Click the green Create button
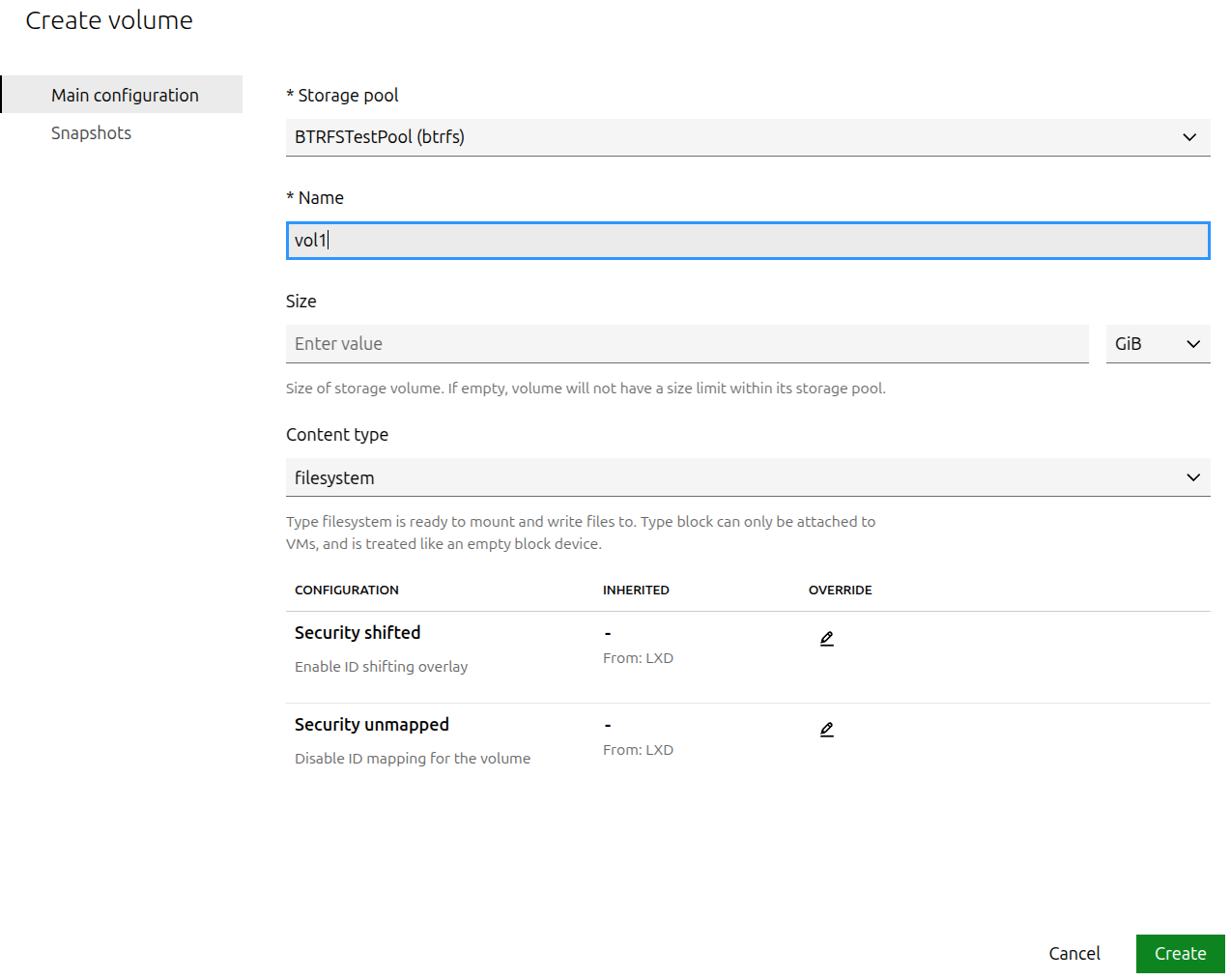 1179,953
